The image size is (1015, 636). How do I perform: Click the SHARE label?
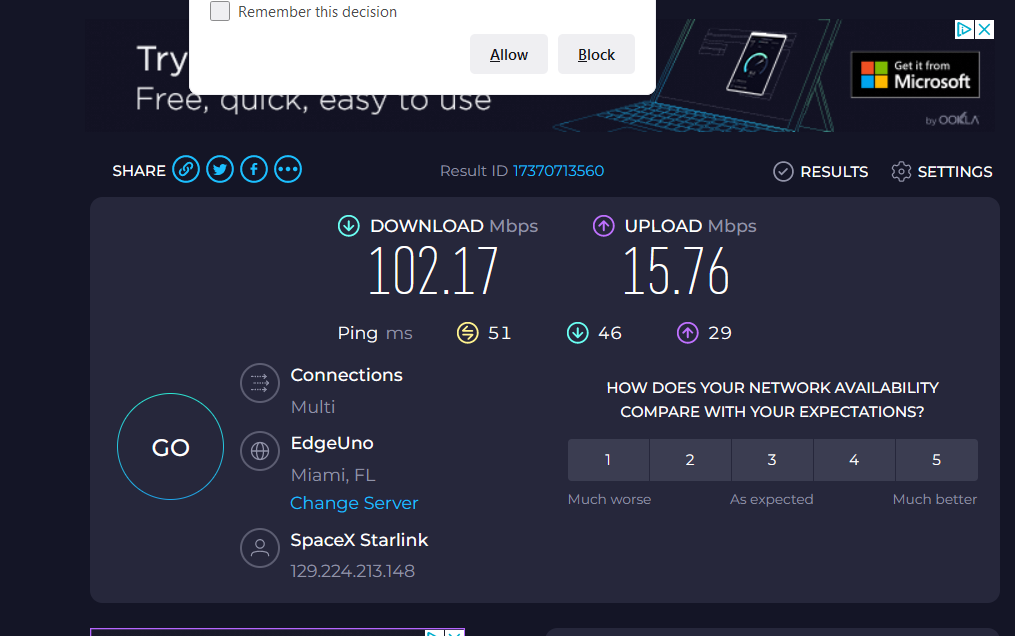(139, 171)
